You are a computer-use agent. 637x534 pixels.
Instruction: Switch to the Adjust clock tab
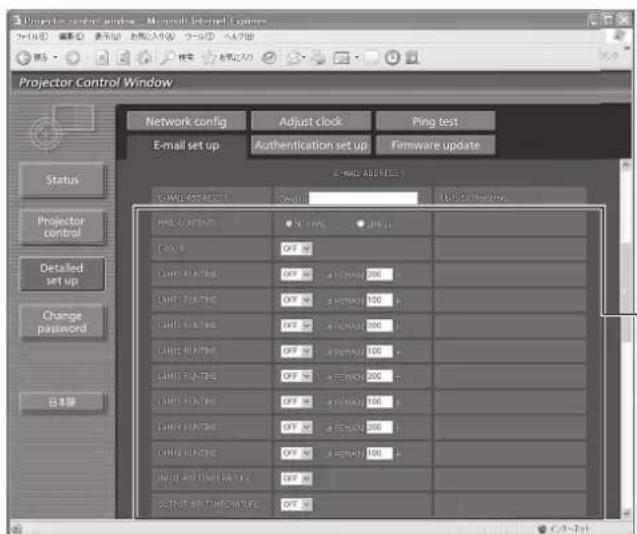pos(311,121)
